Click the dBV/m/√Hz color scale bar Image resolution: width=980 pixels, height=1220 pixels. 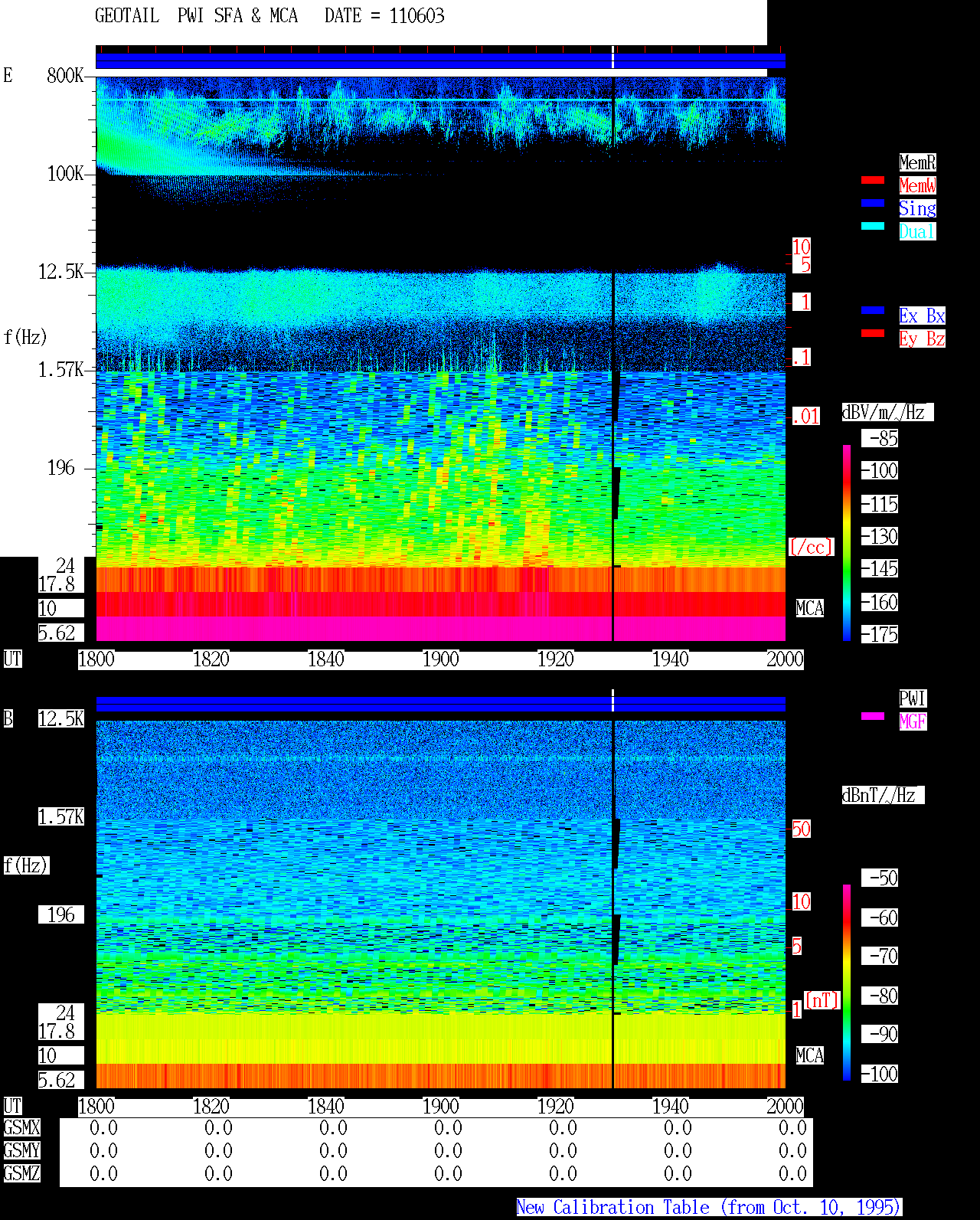tap(847, 543)
